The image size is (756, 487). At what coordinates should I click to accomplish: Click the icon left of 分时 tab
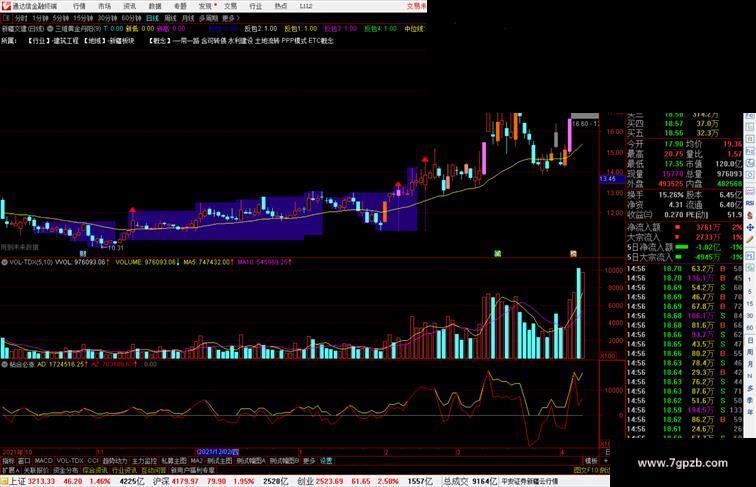click(x=6, y=18)
